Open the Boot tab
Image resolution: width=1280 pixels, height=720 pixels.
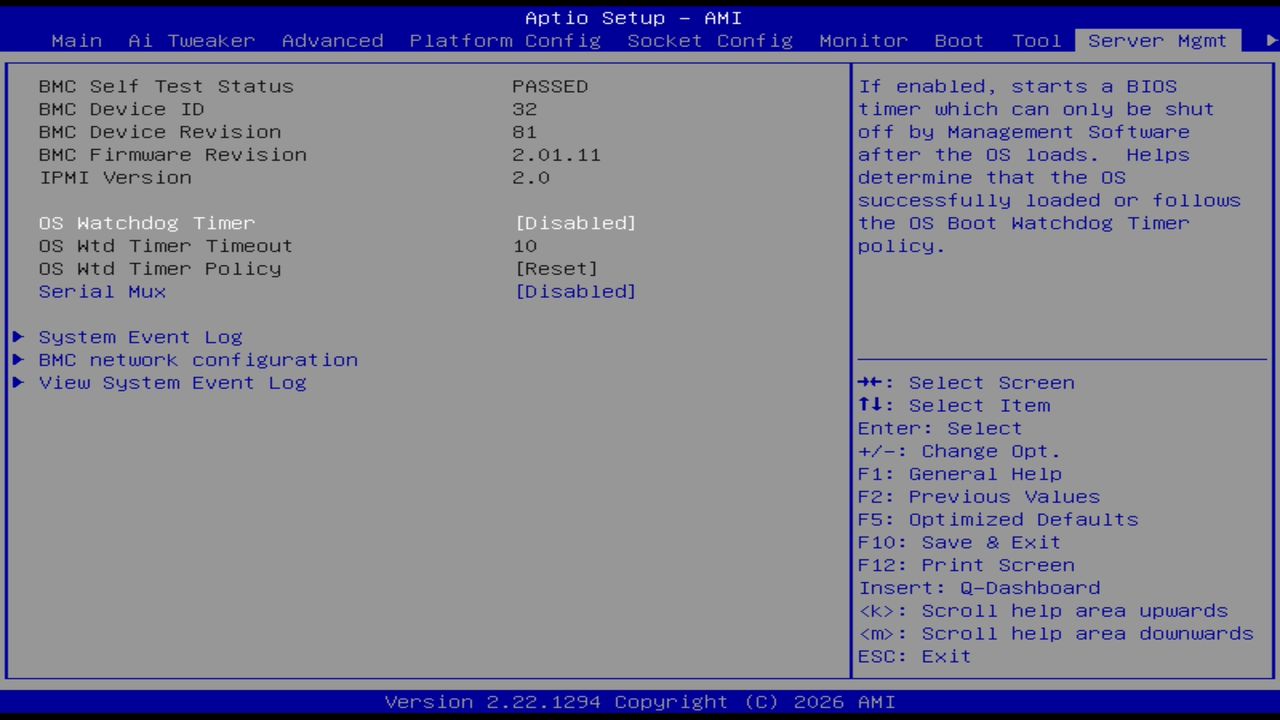pyautogui.click(x=958, y=41)
